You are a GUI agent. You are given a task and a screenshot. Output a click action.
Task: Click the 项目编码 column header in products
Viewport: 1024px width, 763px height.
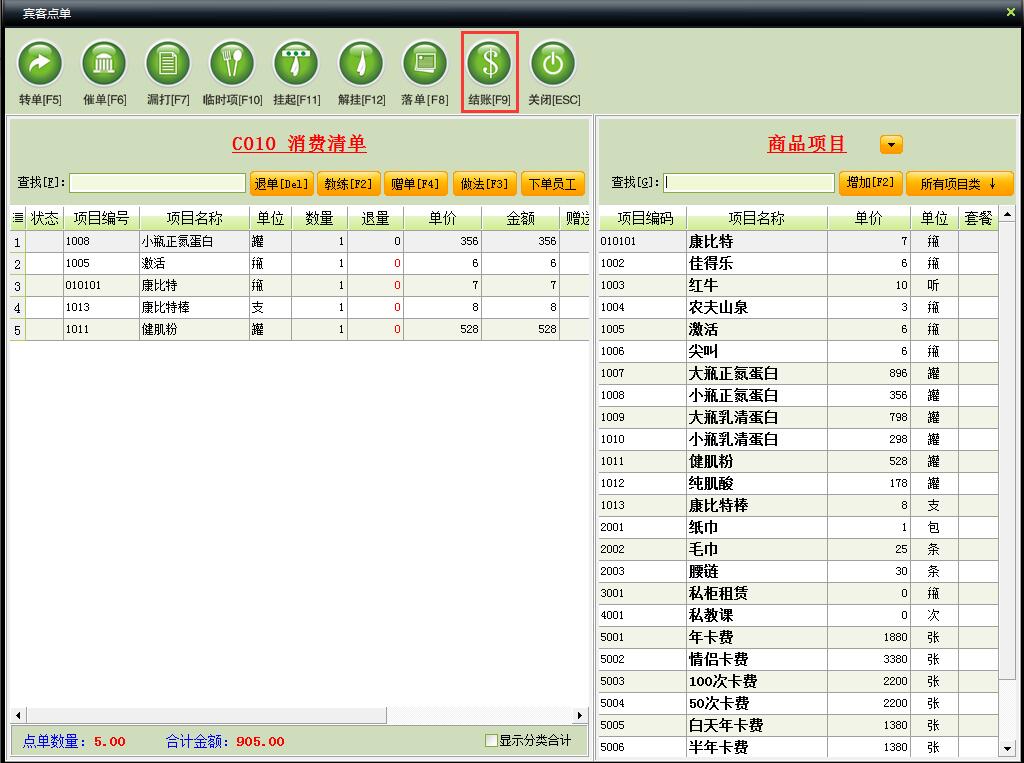point(643,218)
